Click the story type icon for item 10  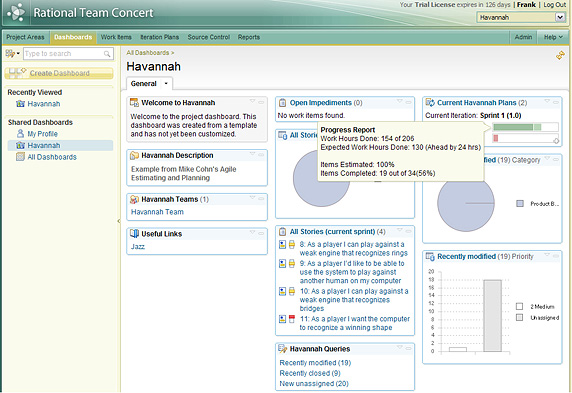click(282, 291)
